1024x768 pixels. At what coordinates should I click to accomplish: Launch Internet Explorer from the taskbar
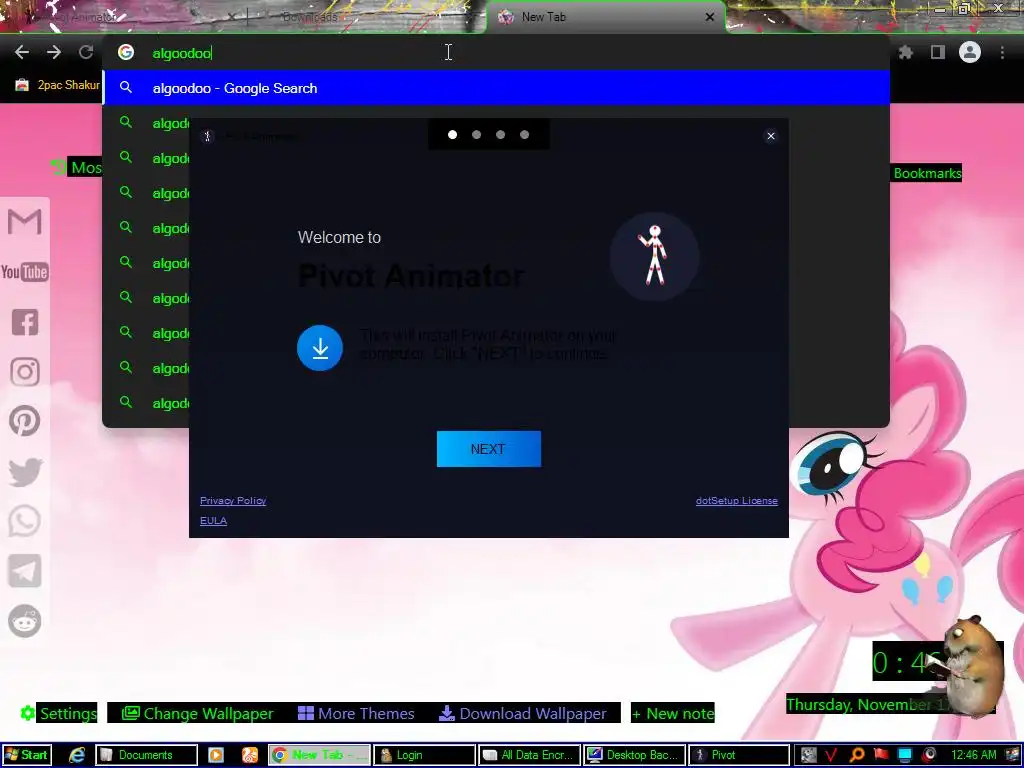(77, 755)
